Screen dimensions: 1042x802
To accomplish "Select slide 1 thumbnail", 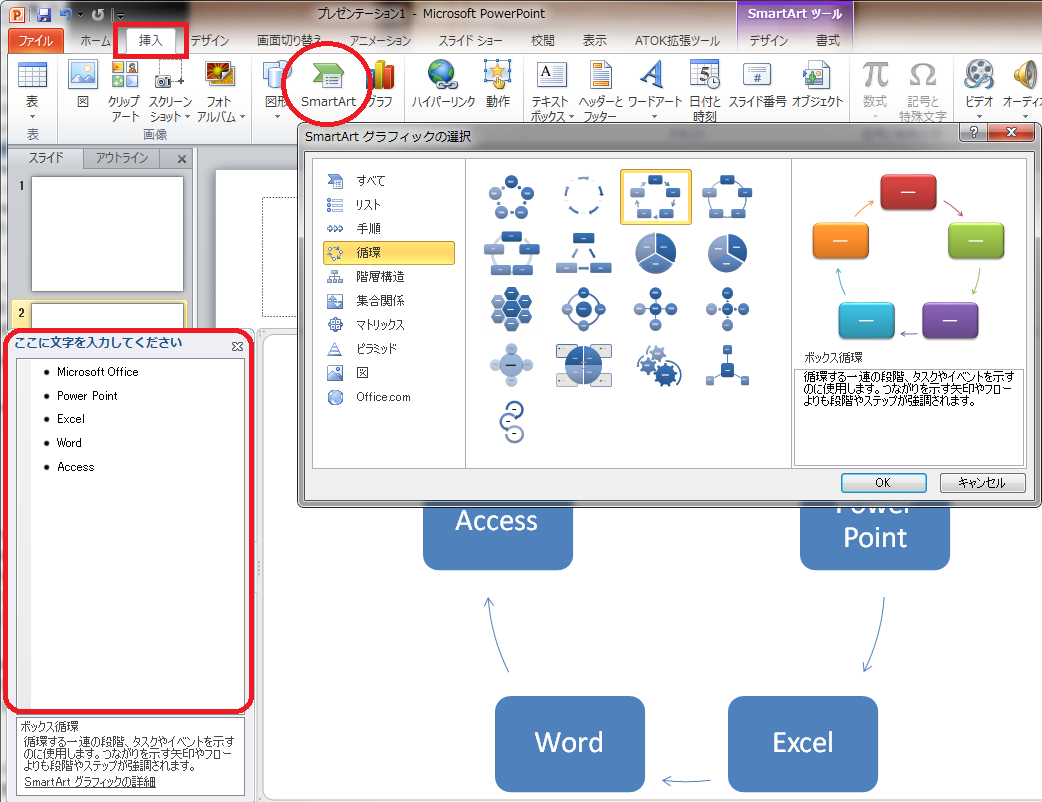I will (x=108, y=233).
